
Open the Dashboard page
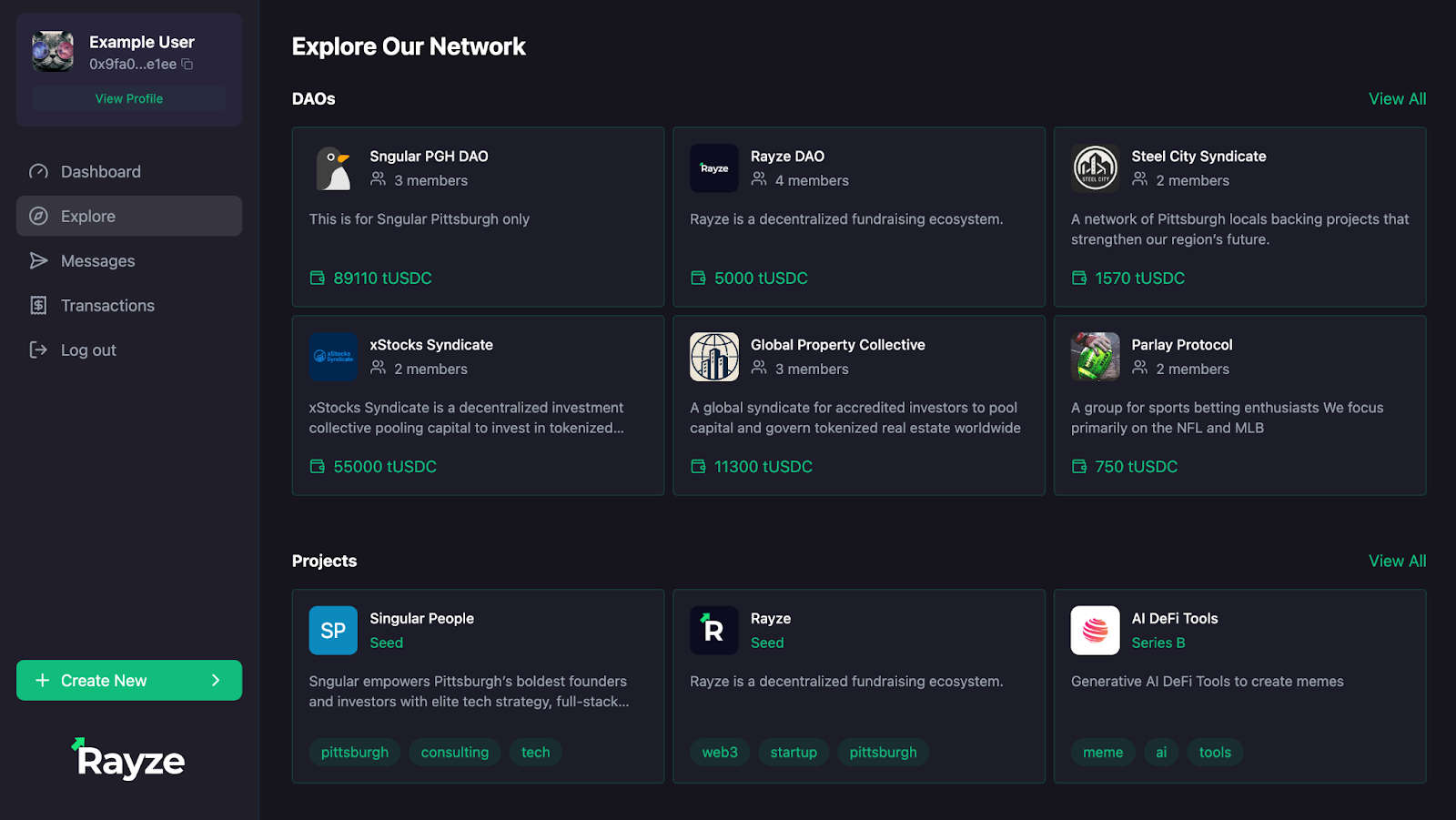(100, 172)
